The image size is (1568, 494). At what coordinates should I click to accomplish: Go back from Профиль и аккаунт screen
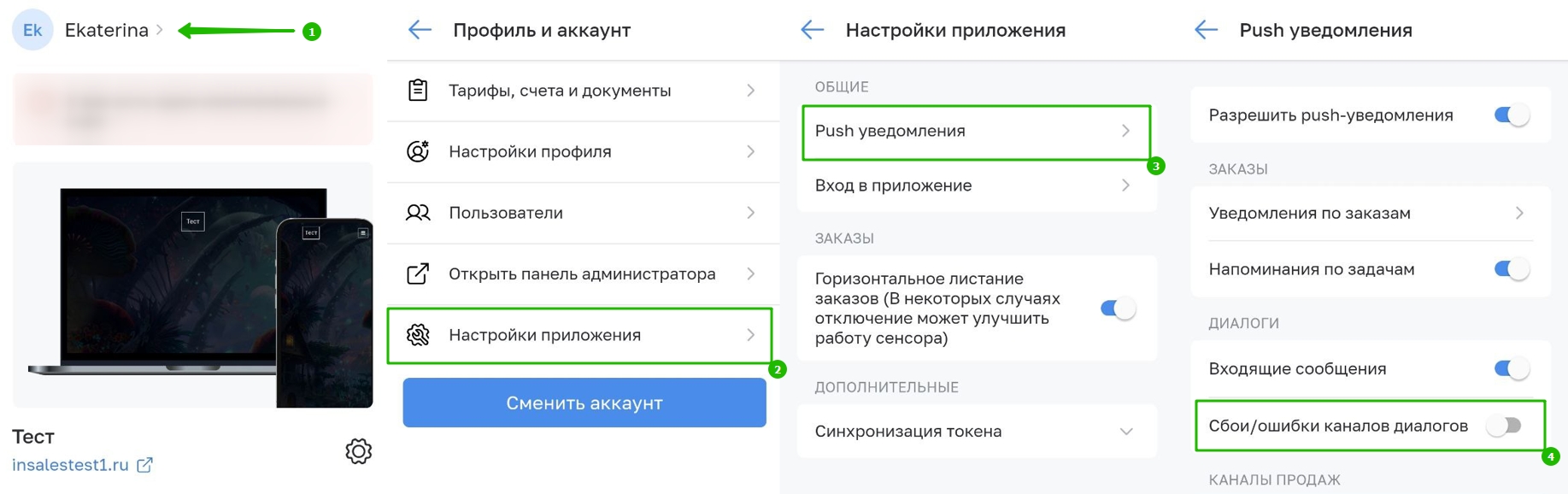point(420,31)
